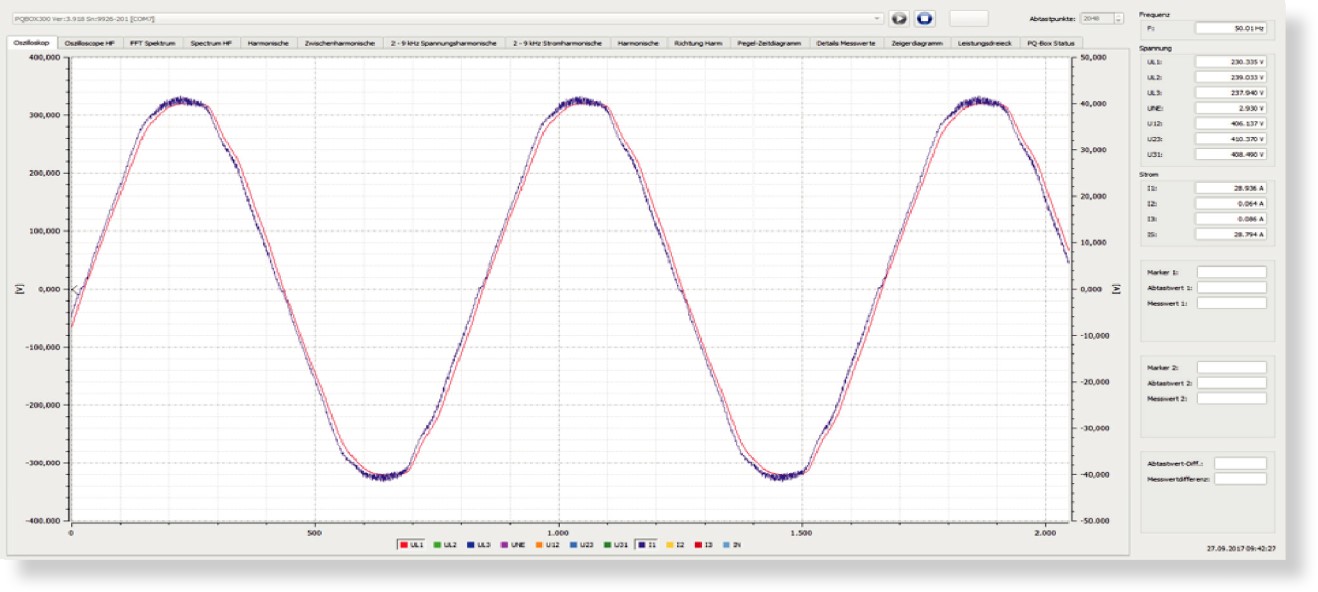Toggle the UNE trace in the legend
Image resolution: width=1318 pixels, height=592 pixels.
[x=512, y=545]
